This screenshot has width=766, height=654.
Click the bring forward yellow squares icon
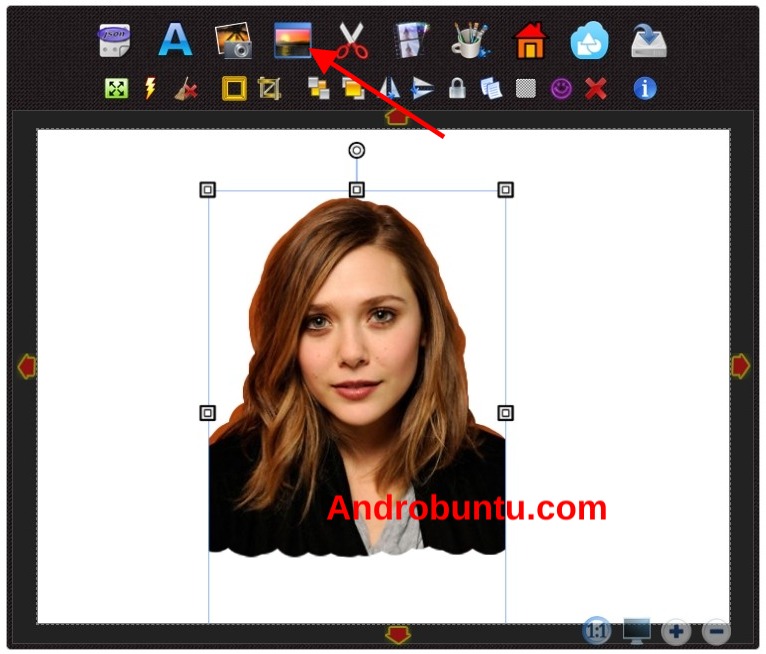pos(353,89)
